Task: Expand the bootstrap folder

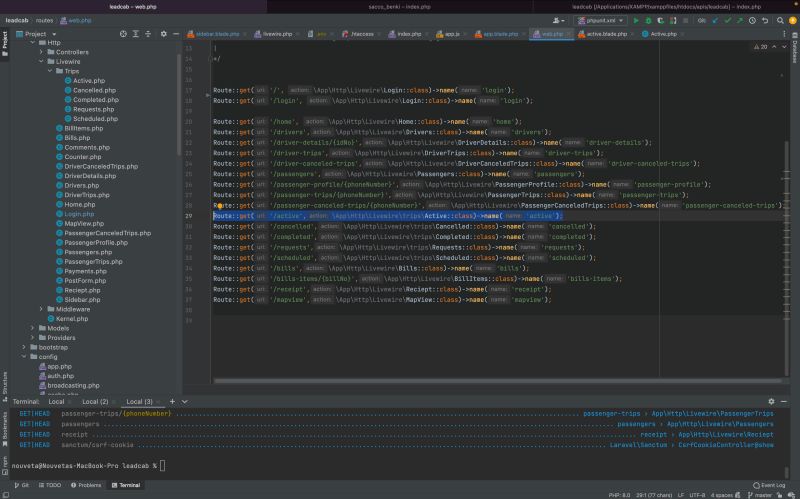Action: tap(24, 347)
